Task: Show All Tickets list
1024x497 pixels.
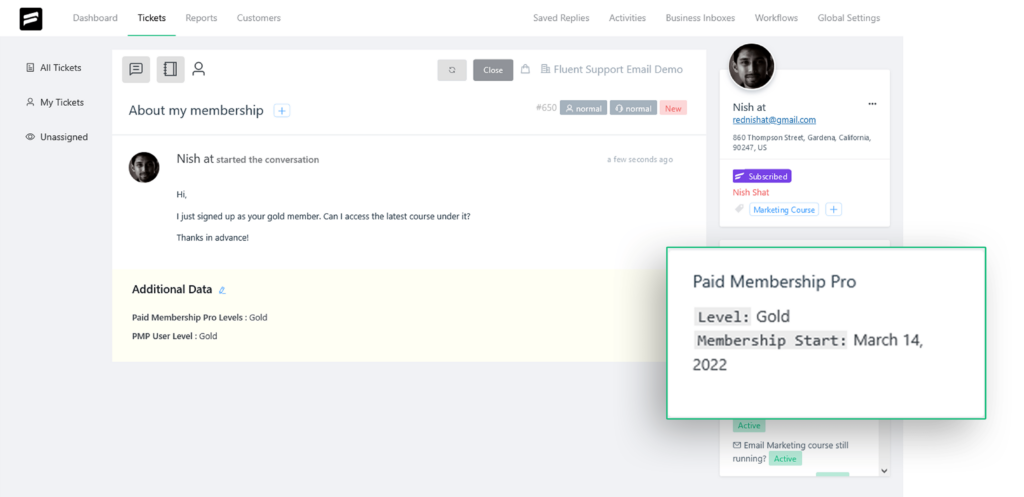Action: (61, 67)
